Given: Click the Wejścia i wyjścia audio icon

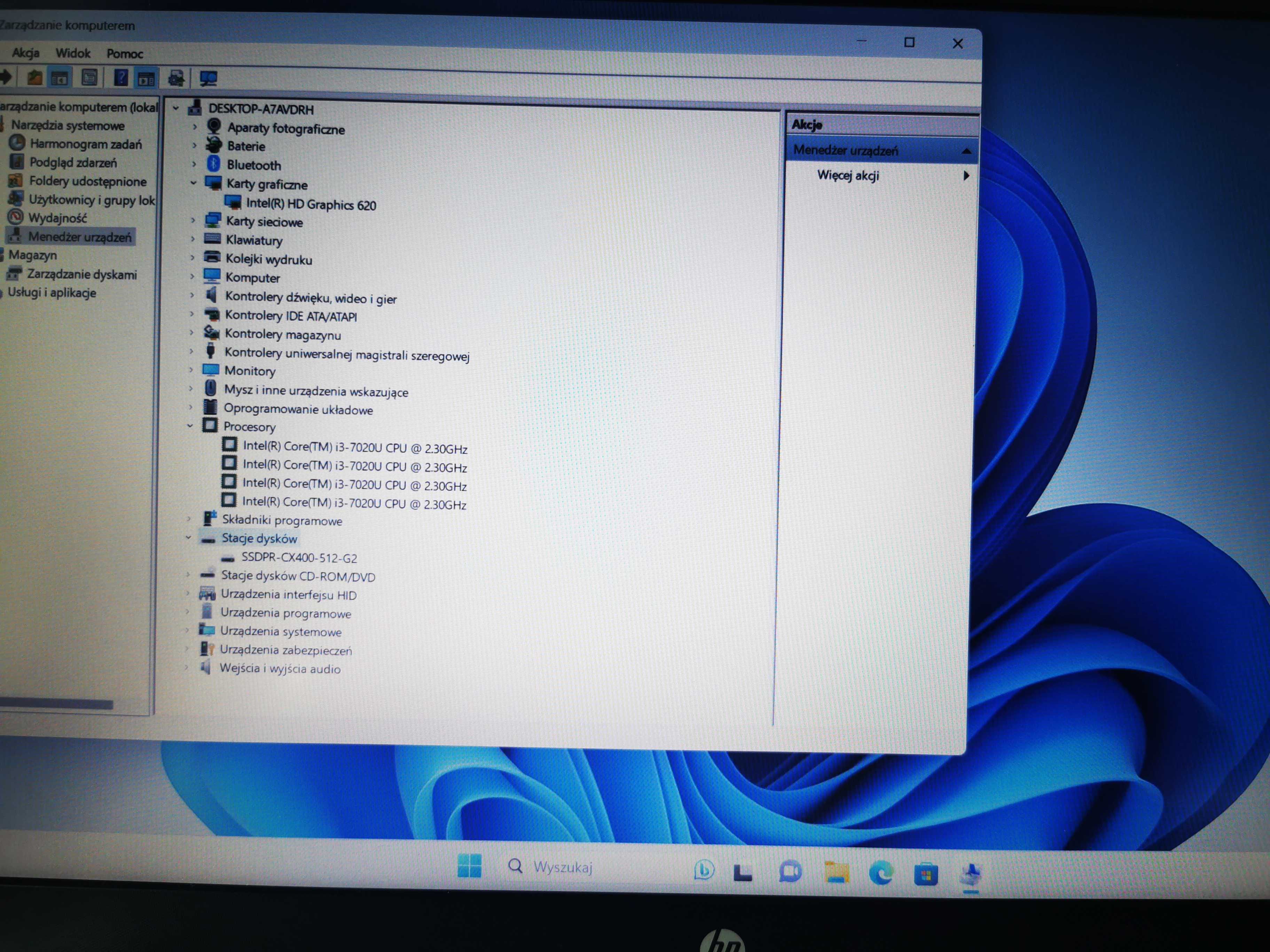Looking at the screenshot, I should click(205, 667).
